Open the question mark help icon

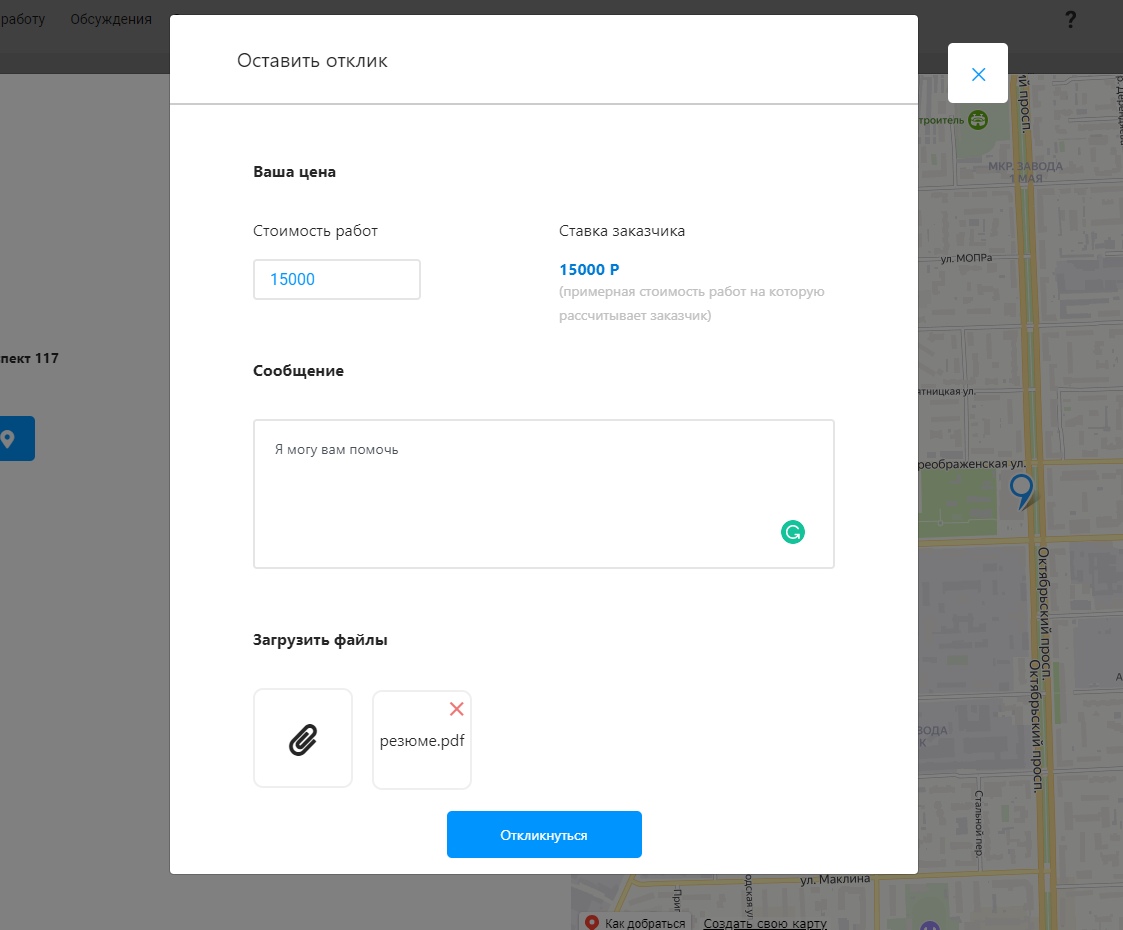click(1070, 19)
